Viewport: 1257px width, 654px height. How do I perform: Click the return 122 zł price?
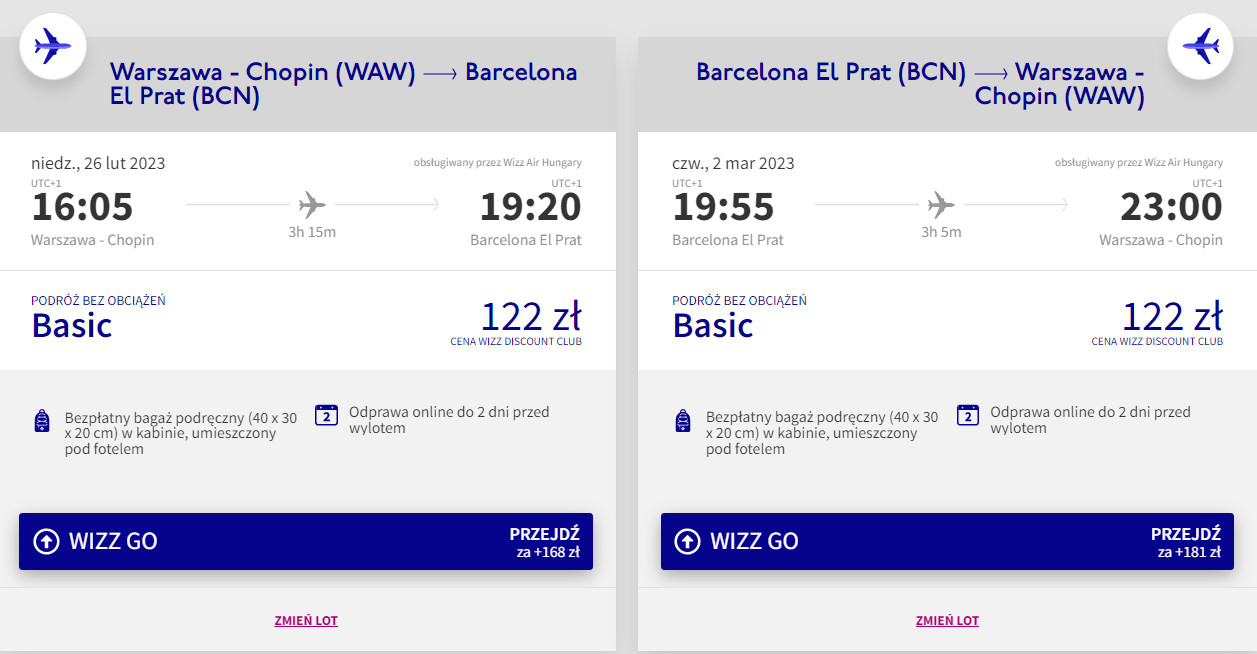coord(1171,317)
